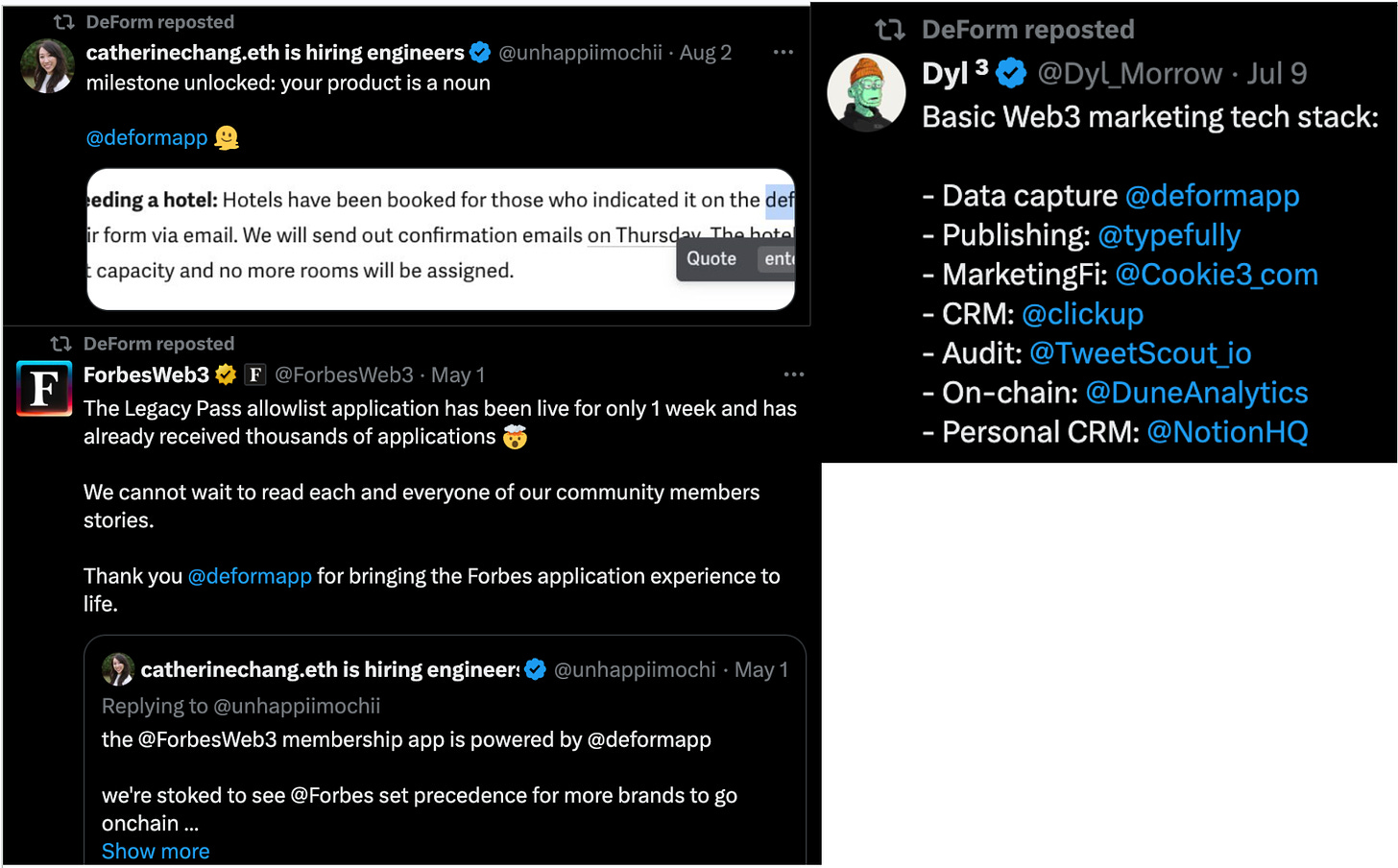Click Dyl's green ape profile avatar
The width and height of the screenshot is (1398, 868).
(x=866, y=92)
